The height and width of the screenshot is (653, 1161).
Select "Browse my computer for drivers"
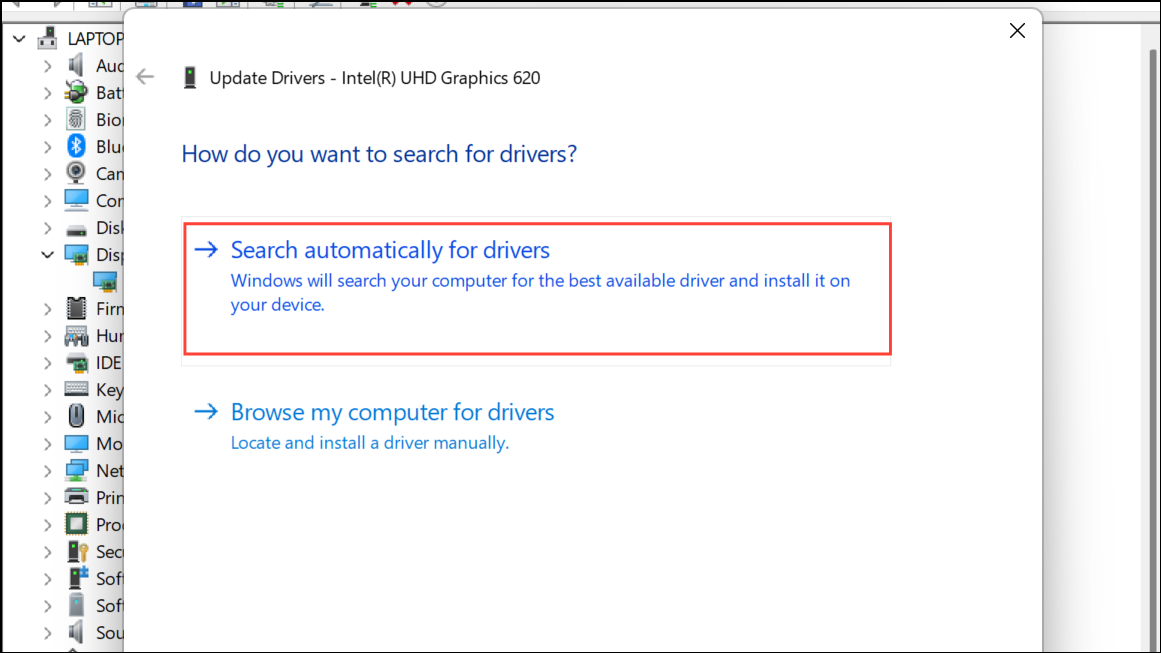coord(392,412)
